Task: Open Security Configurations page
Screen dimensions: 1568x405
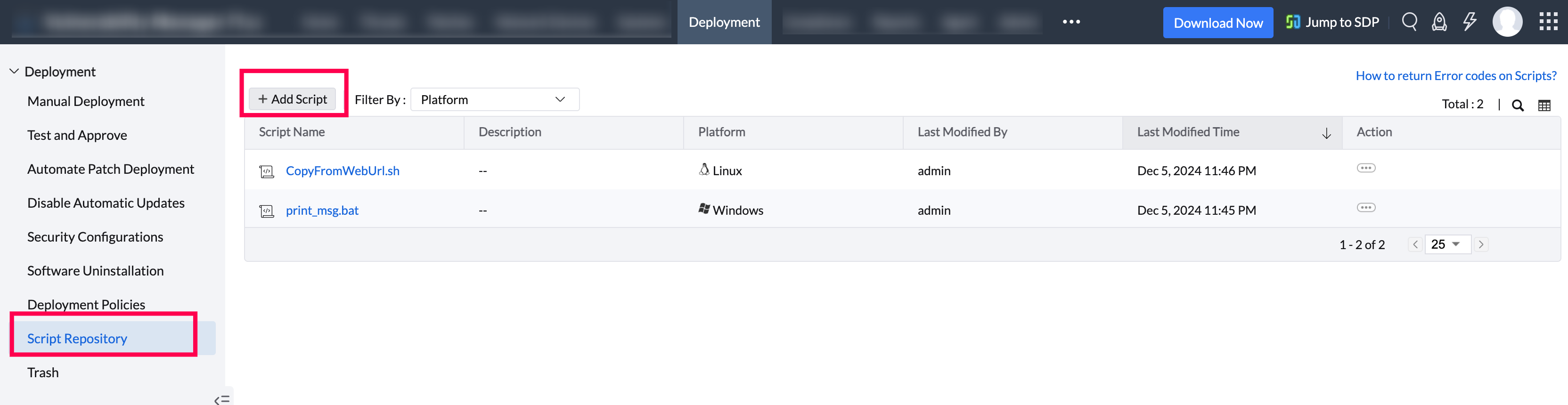Action: click(95, 237)
